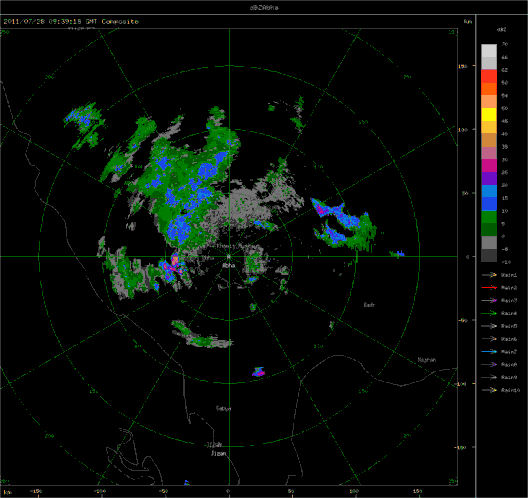Click the Abha radar center marker
The height and width of the screenshot is (498, 528).
[229, 257]
